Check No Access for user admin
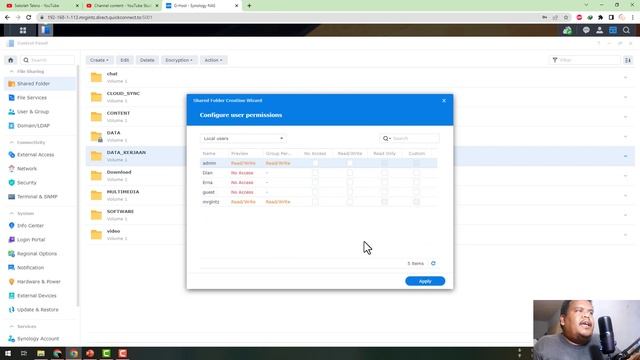640x360 pixels. click(x=315, y=163)
